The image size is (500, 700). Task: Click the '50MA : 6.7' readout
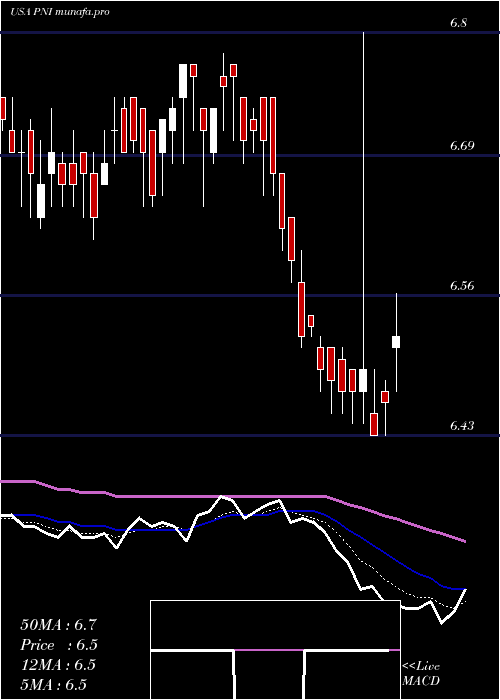coord(58,624)
